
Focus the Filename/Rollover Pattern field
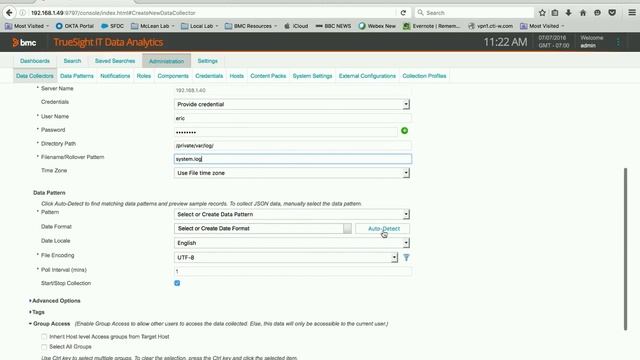pyautogui.click(x=293, y=159)
